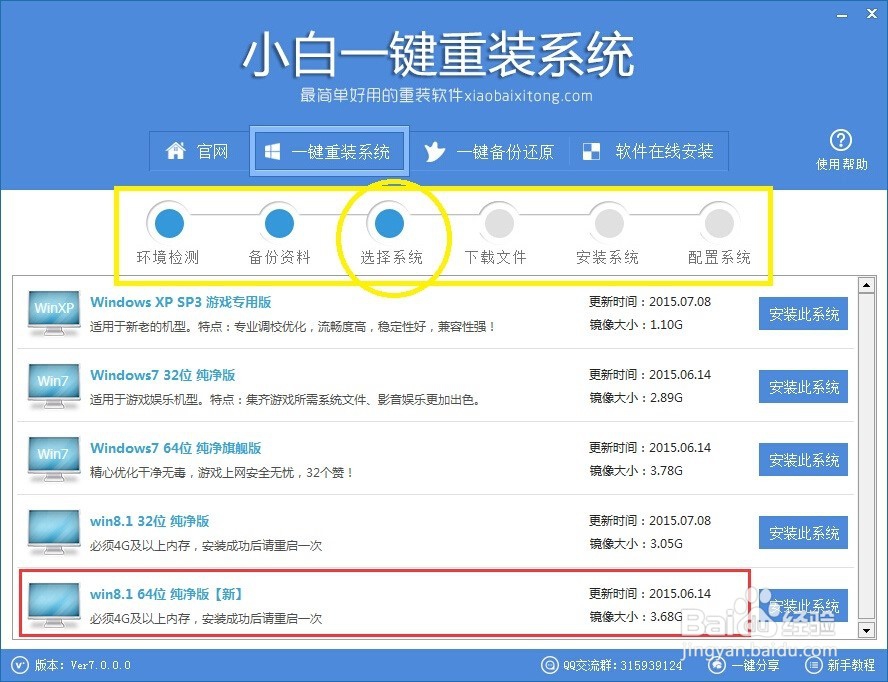Click 镜像大小:3.05G text

pos(636,544)
